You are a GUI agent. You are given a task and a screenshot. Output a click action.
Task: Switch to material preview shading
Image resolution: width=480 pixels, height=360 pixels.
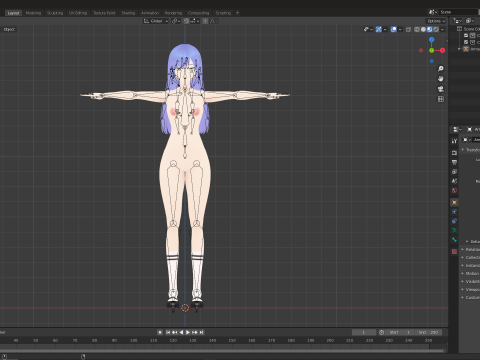430,29
